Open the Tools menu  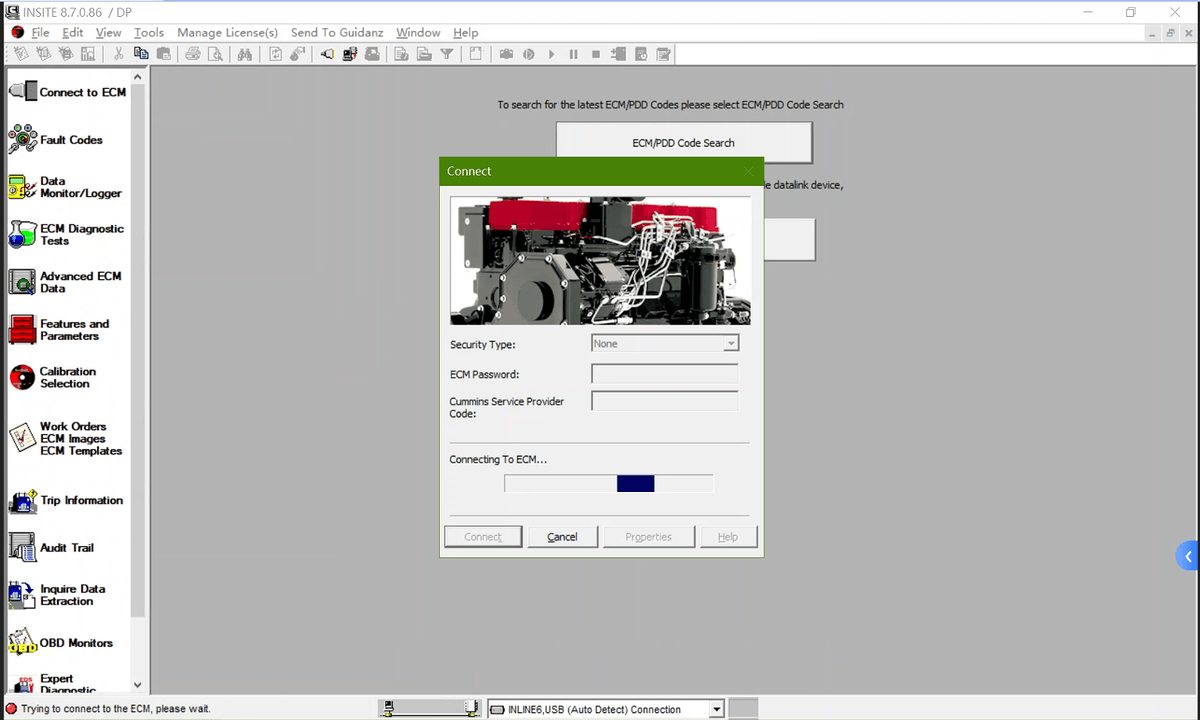[149, 33]
